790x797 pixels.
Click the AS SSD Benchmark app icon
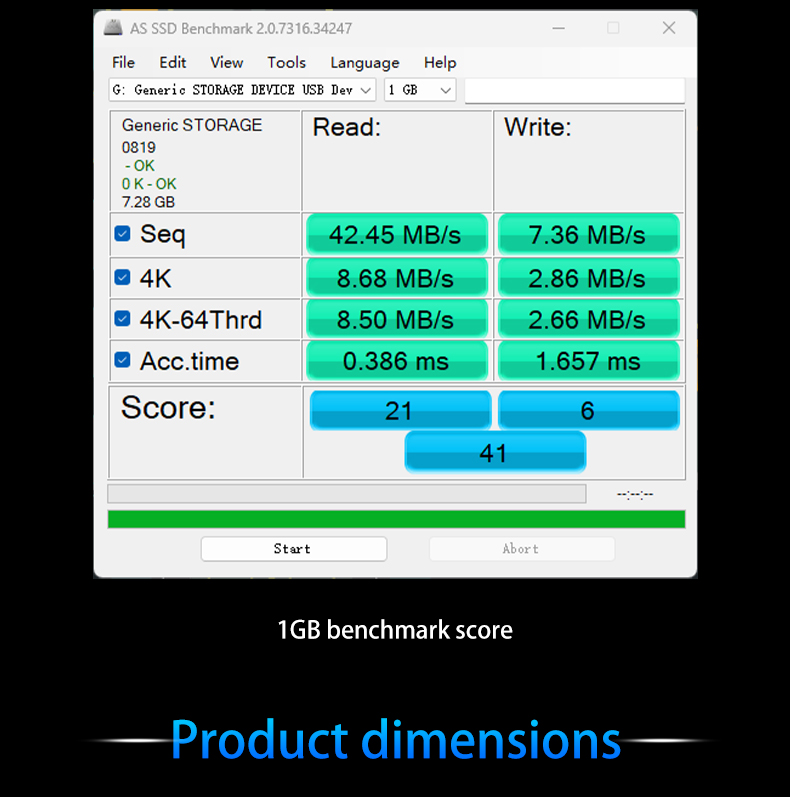[113, 28]
